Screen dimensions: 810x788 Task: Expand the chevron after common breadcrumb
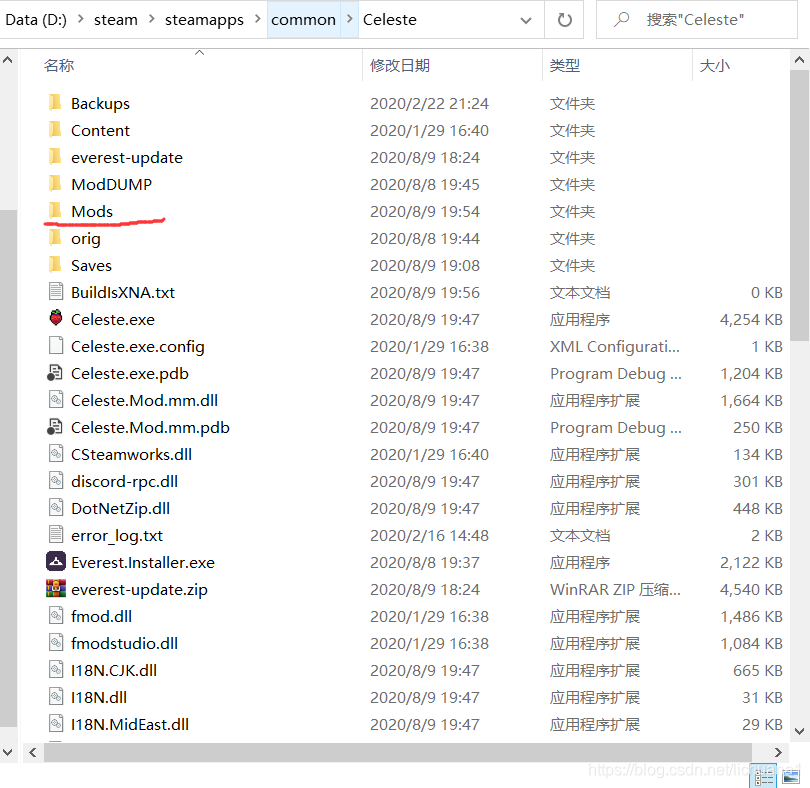pyautogui.click(x=350, y=19)
